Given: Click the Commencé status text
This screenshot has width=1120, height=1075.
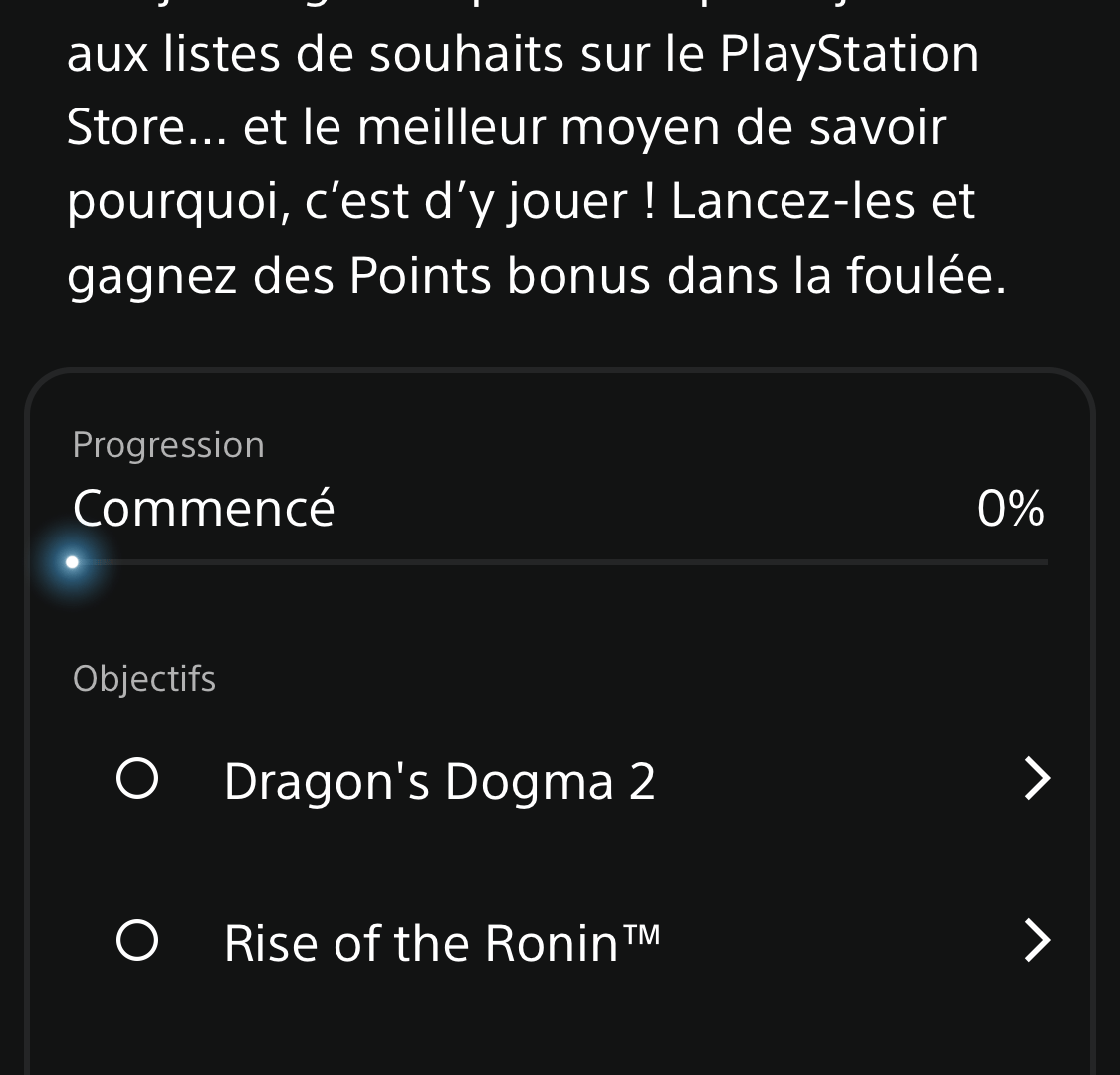Looking at the screenshot, I should coord(203,508).
